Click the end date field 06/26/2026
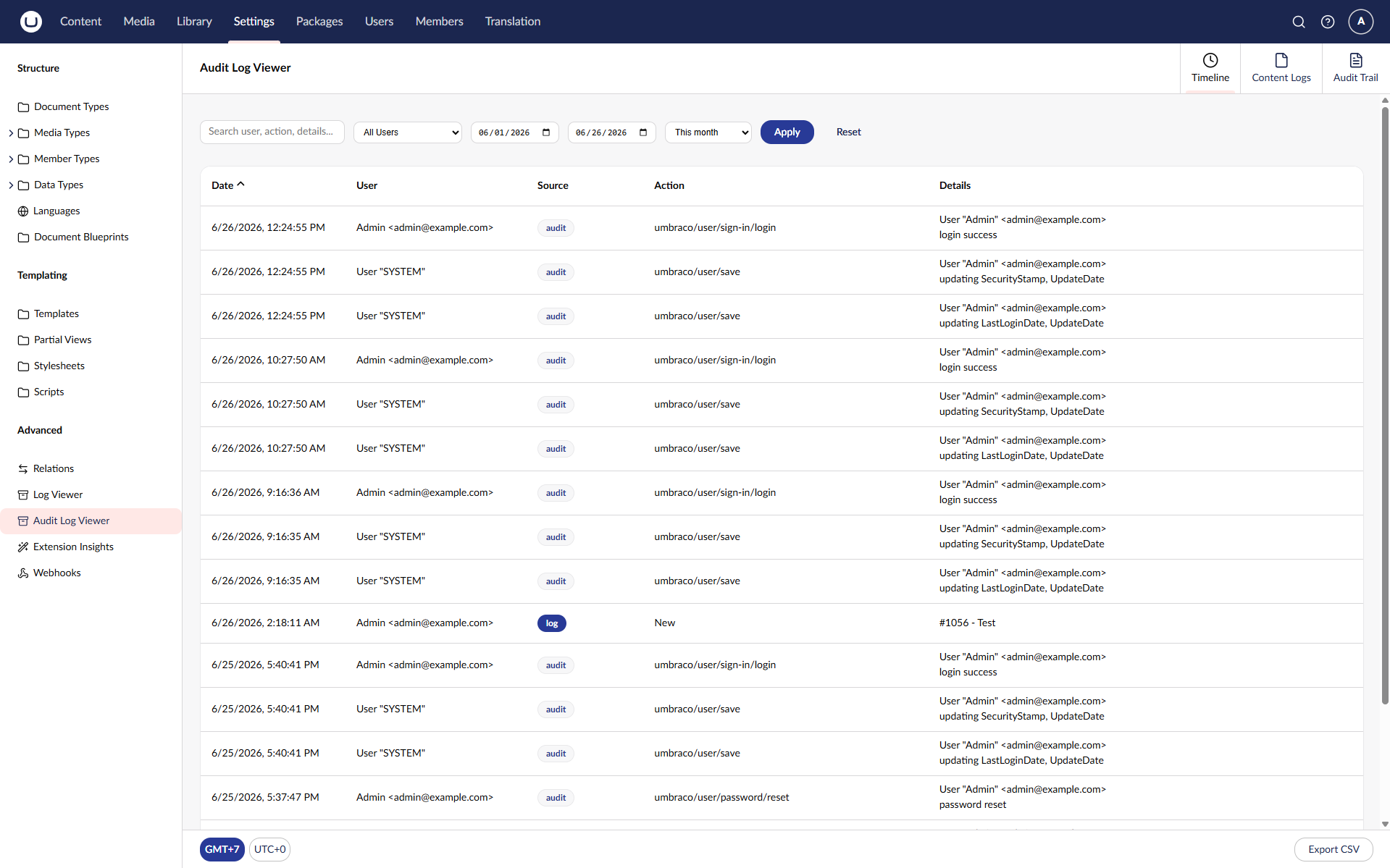Screen dimensions: 1390x868 (612, 132)
